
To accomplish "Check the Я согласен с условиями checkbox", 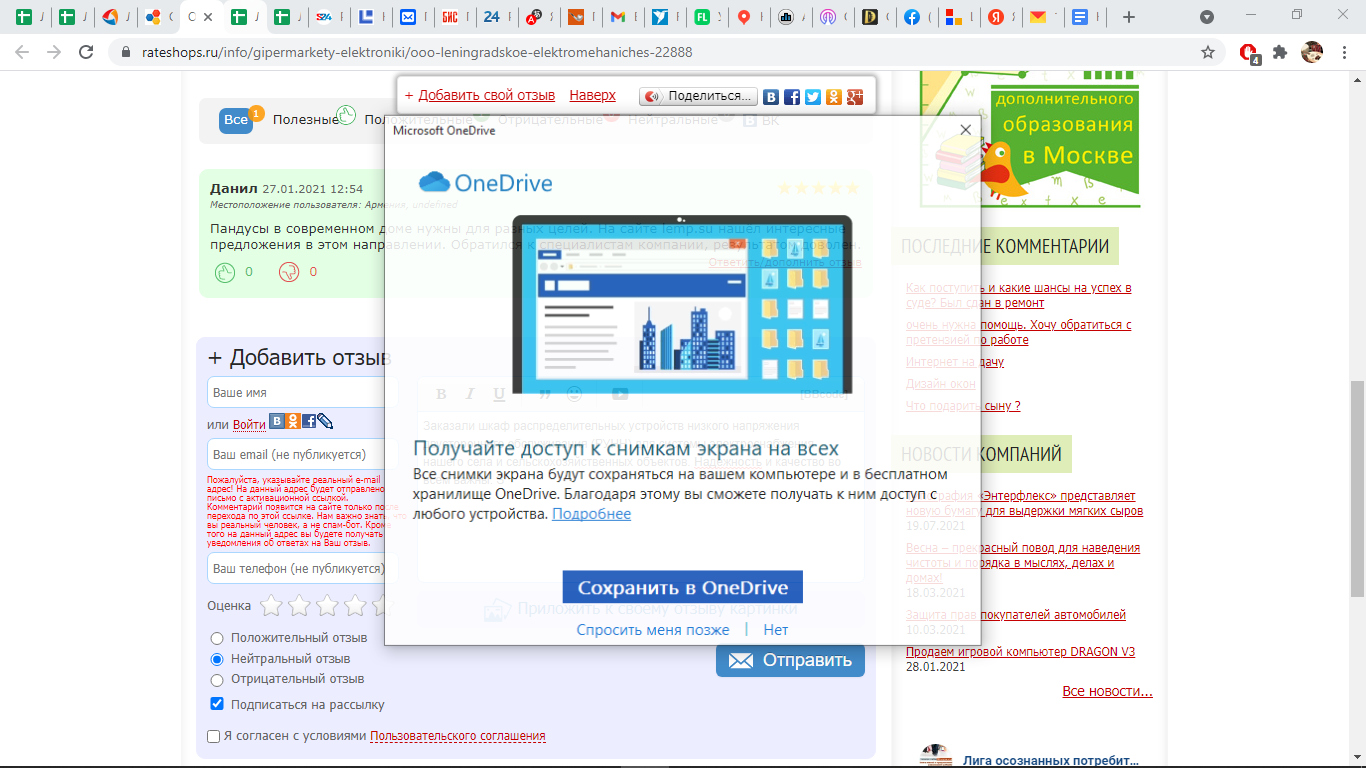I will pos(213,736).
